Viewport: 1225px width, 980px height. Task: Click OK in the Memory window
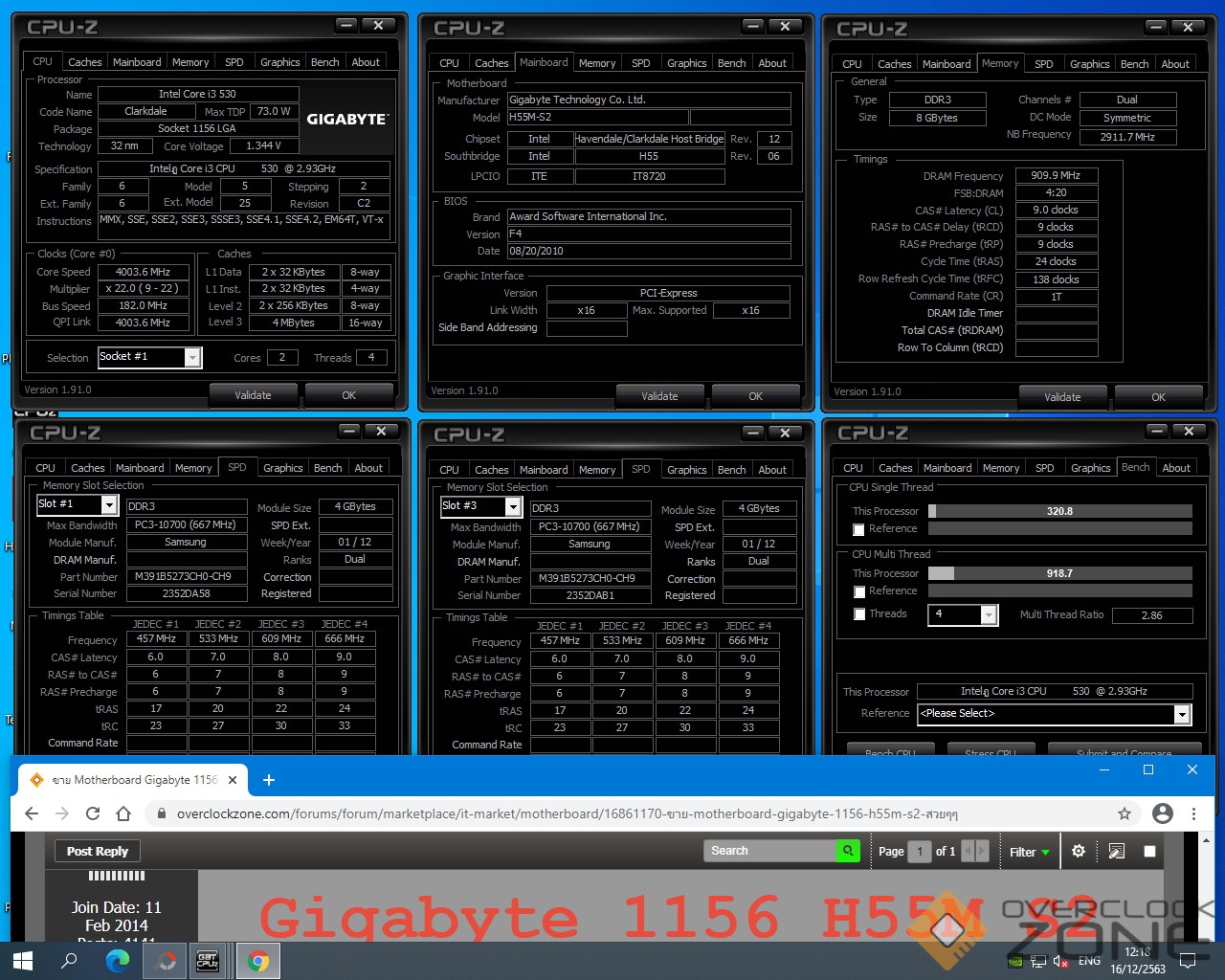(x=1158, y=397)
